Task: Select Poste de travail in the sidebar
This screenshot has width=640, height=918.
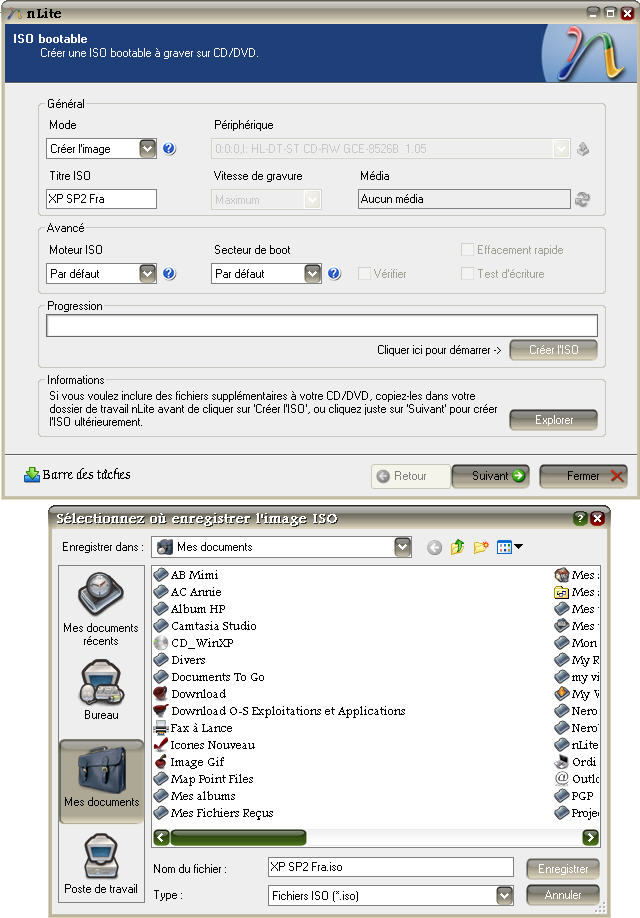Action: click(101, 864)
